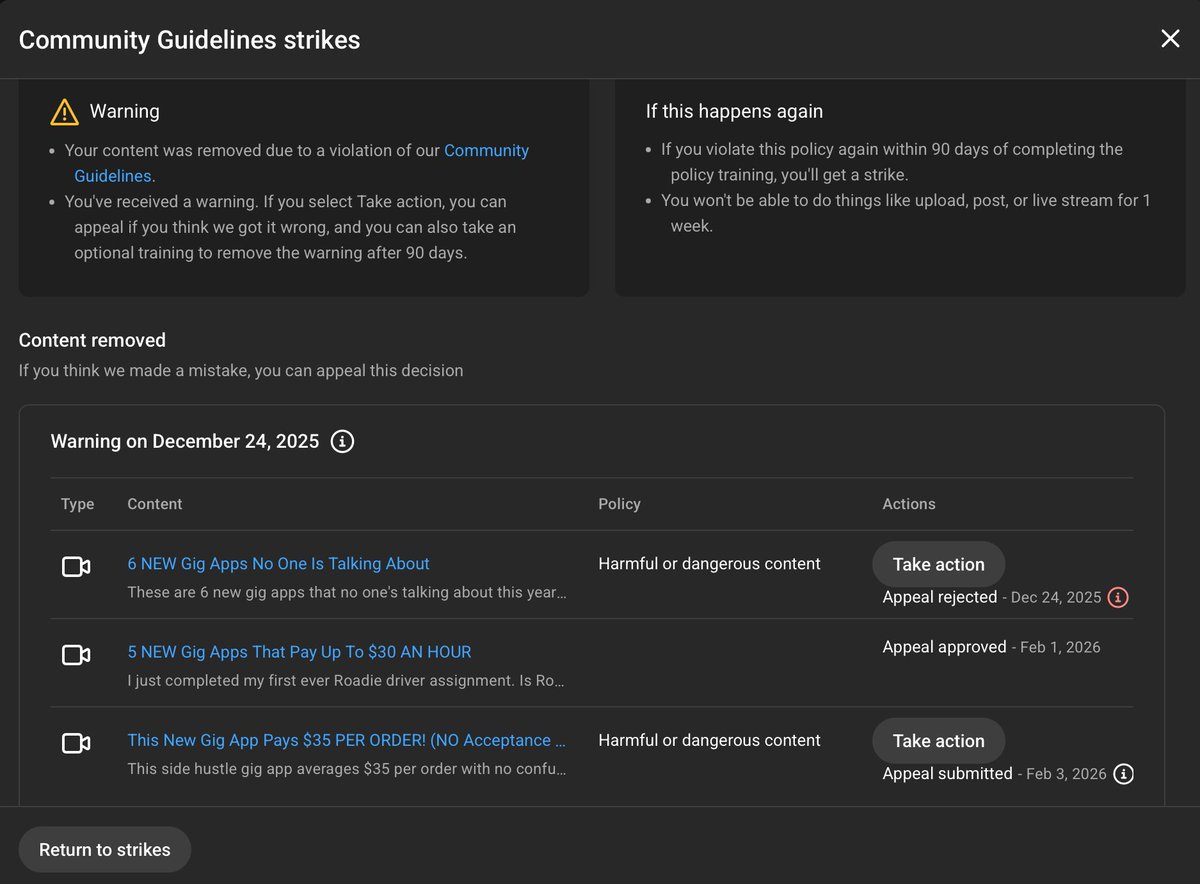Click the Content column header
The height and width of the screenshot is (884, 1200).
coord(155,504)
